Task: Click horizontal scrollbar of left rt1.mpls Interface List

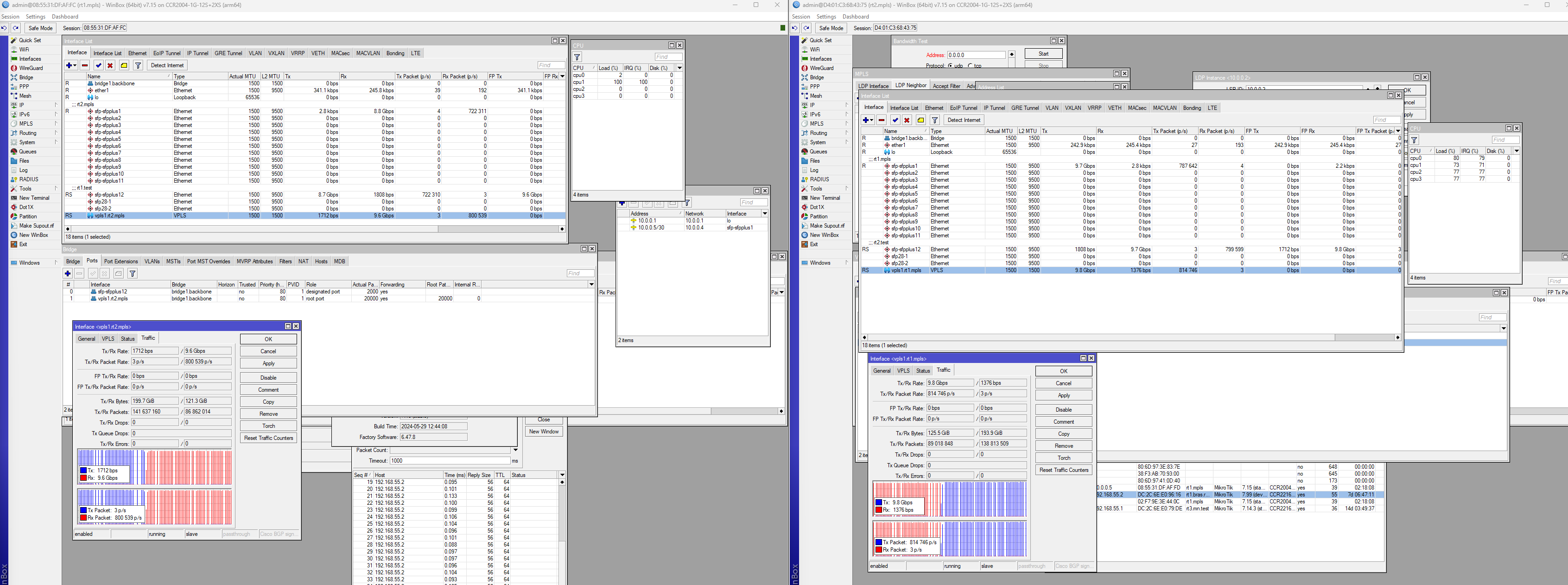Action: point(256,229)
